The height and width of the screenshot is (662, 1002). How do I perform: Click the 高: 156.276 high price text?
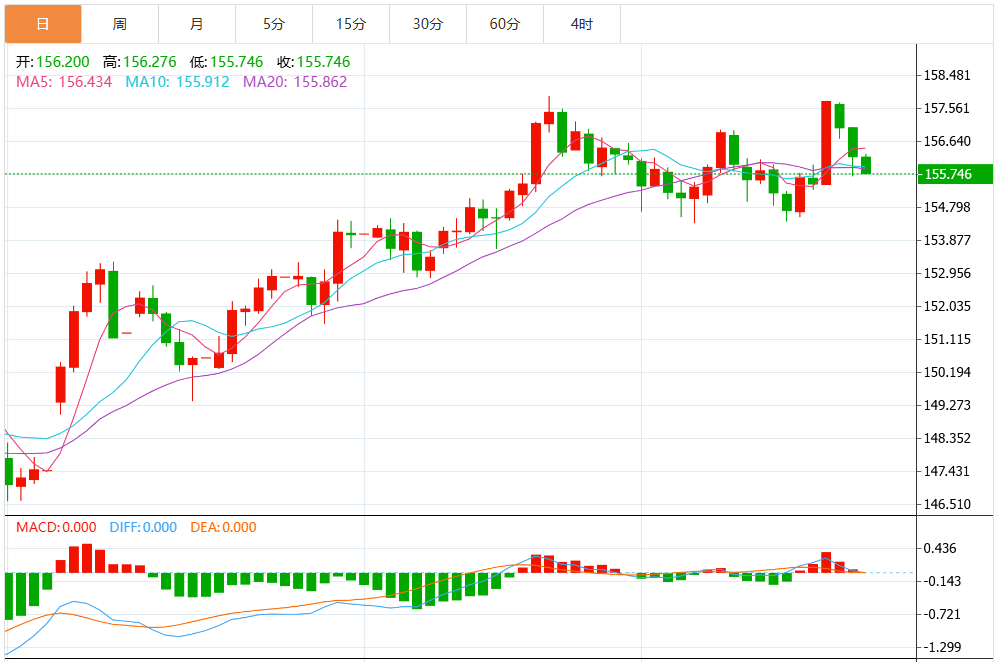pos(139,62)
